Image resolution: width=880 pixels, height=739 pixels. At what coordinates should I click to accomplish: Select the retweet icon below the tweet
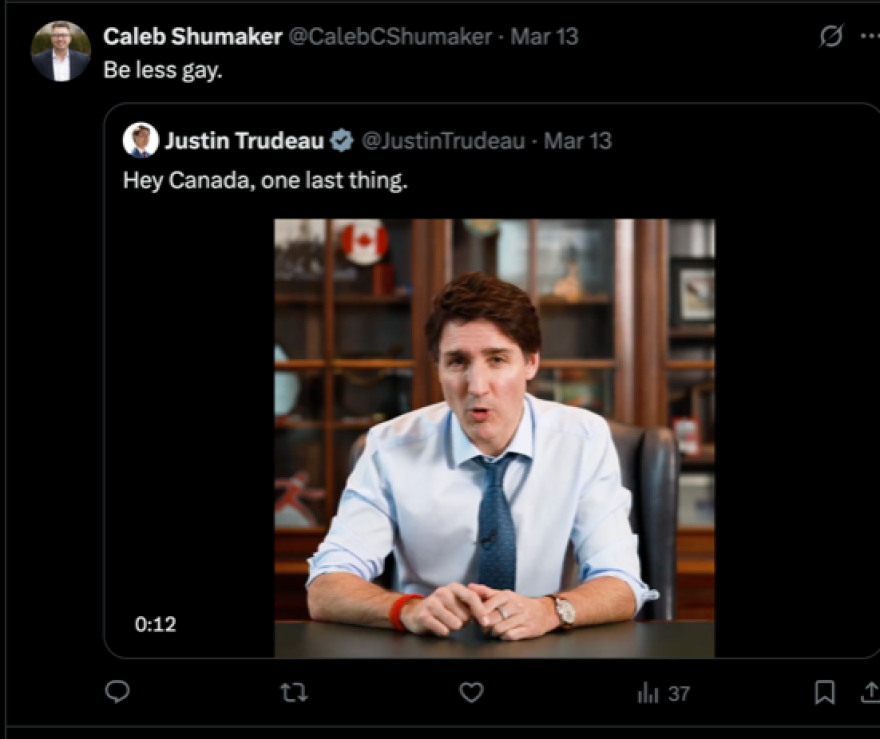[295, 691]
